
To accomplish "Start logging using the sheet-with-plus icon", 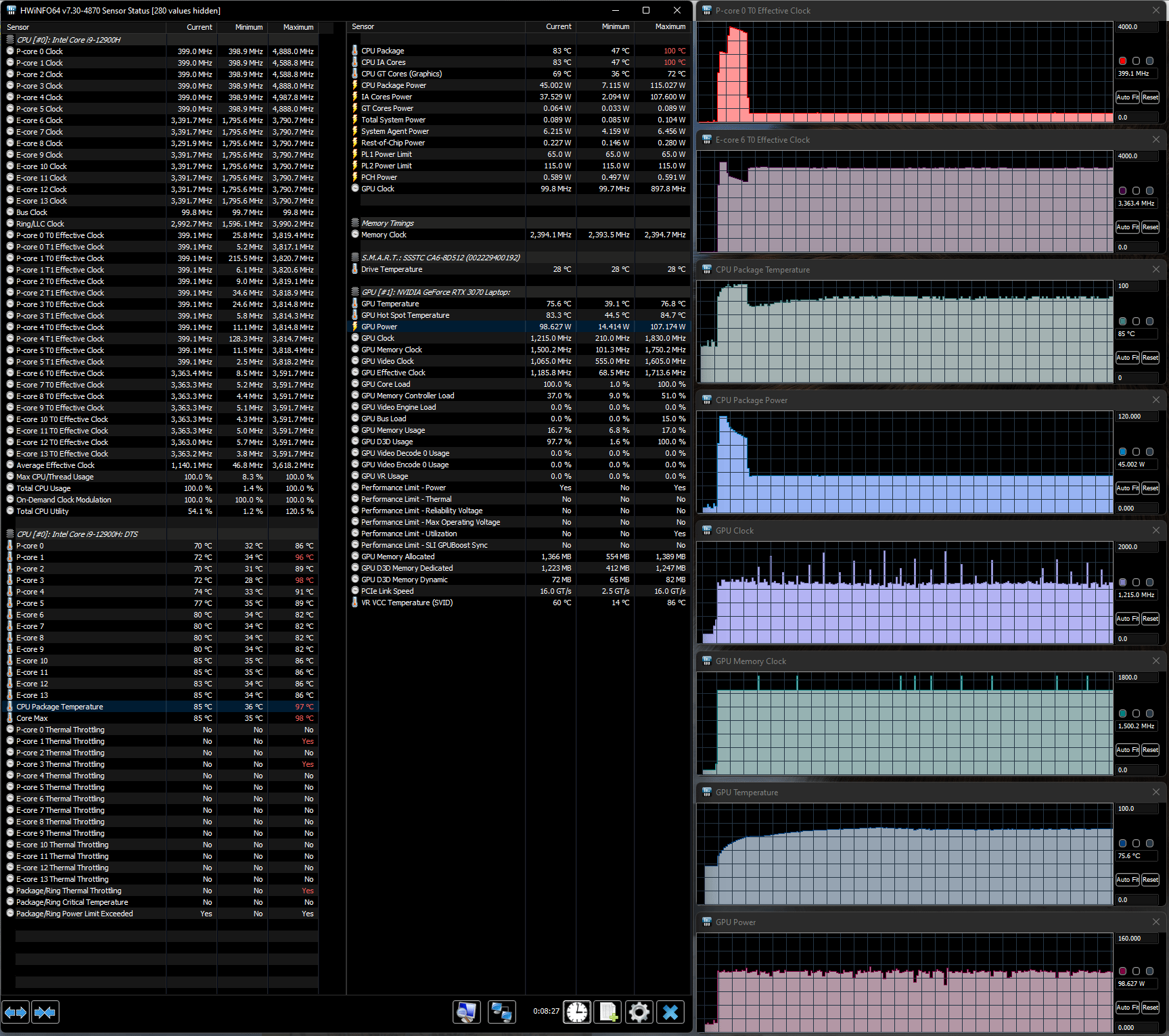I will pyautogui.click(x=608, y=1012).
